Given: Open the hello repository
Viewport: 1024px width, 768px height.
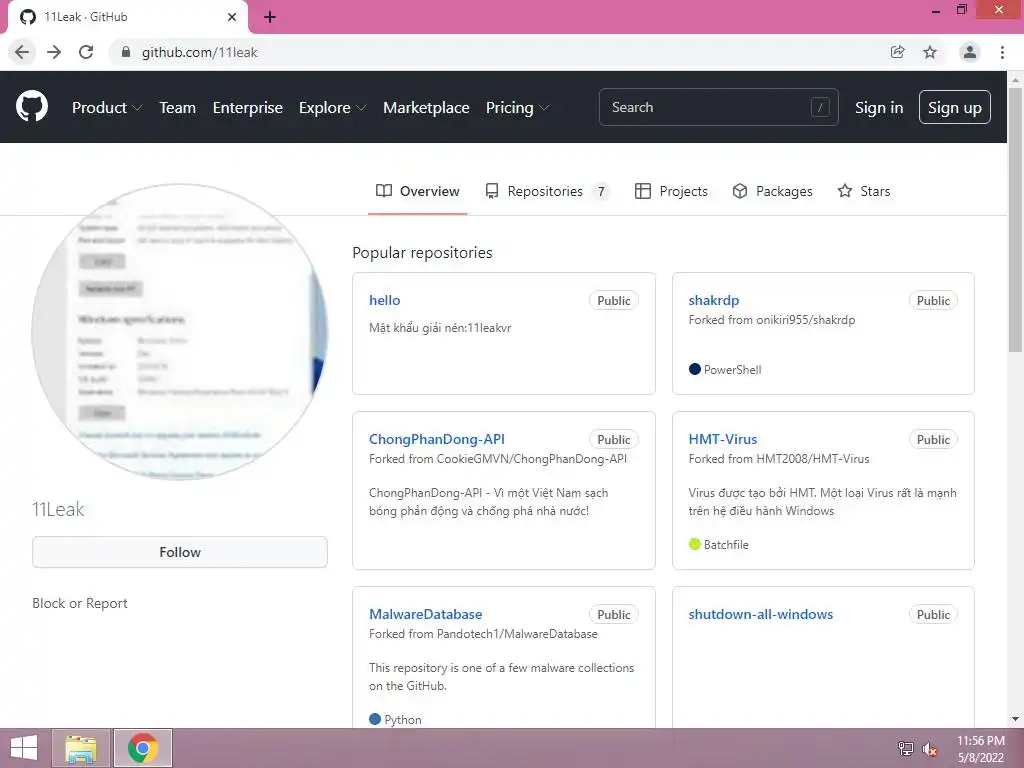Looking at the screenshot, I should coord(385,300).
